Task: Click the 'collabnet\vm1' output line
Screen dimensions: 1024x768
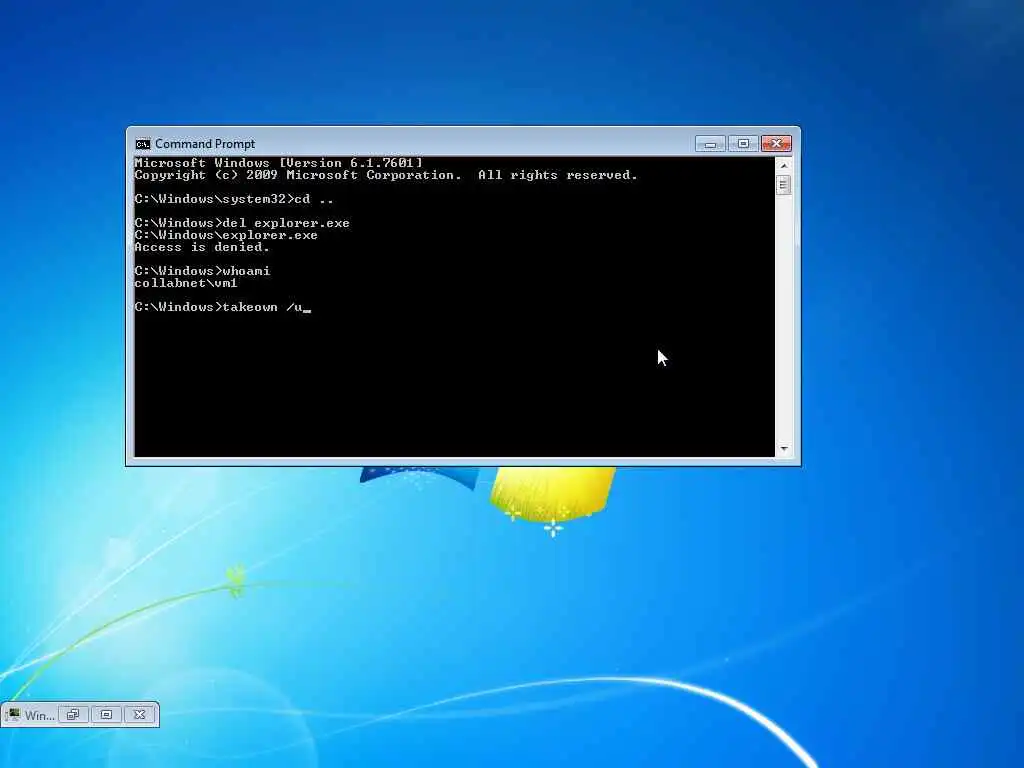Action: pos(186,283)
